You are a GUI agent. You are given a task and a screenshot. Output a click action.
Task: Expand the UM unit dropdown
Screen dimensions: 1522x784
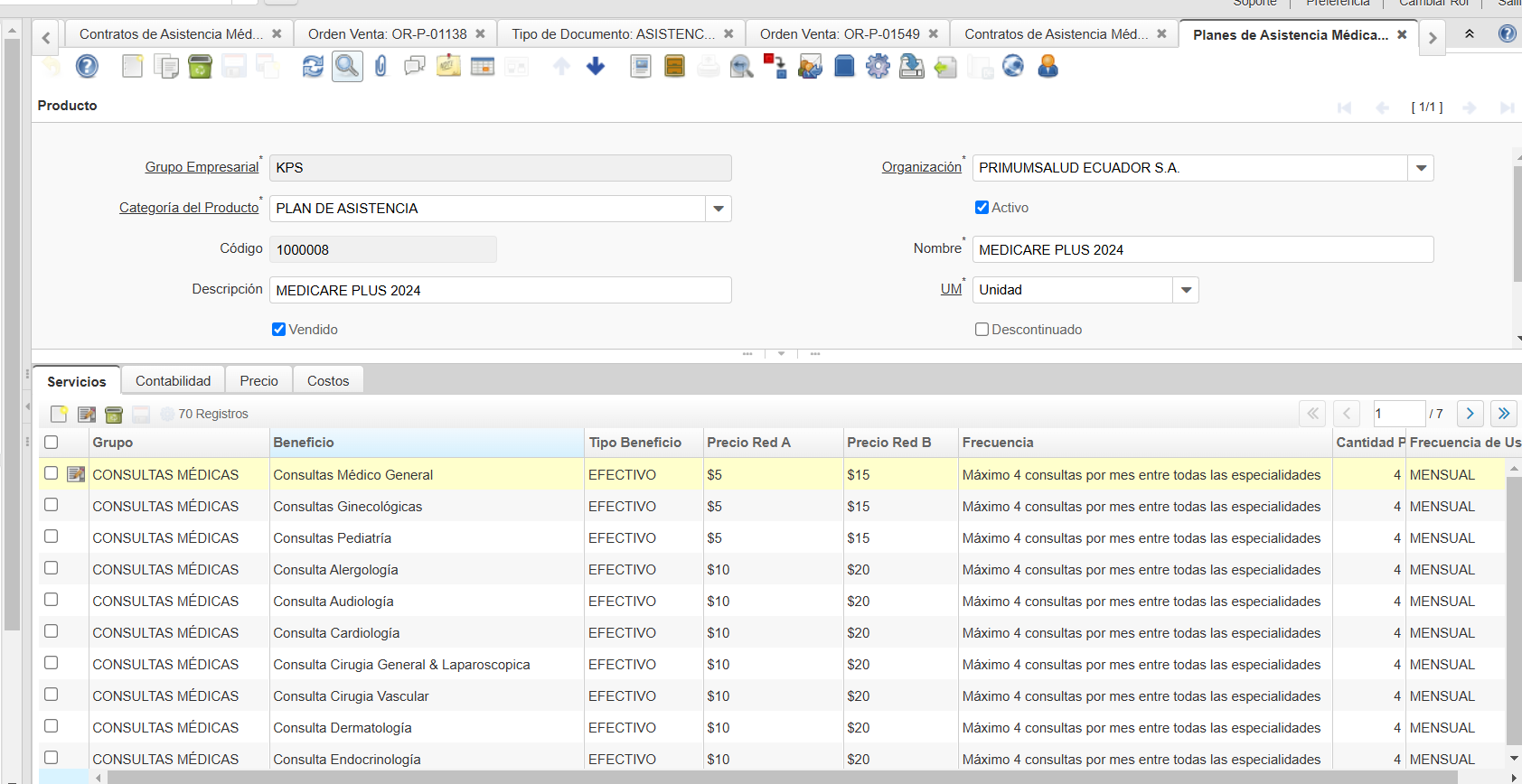[x=1186, y=290]
